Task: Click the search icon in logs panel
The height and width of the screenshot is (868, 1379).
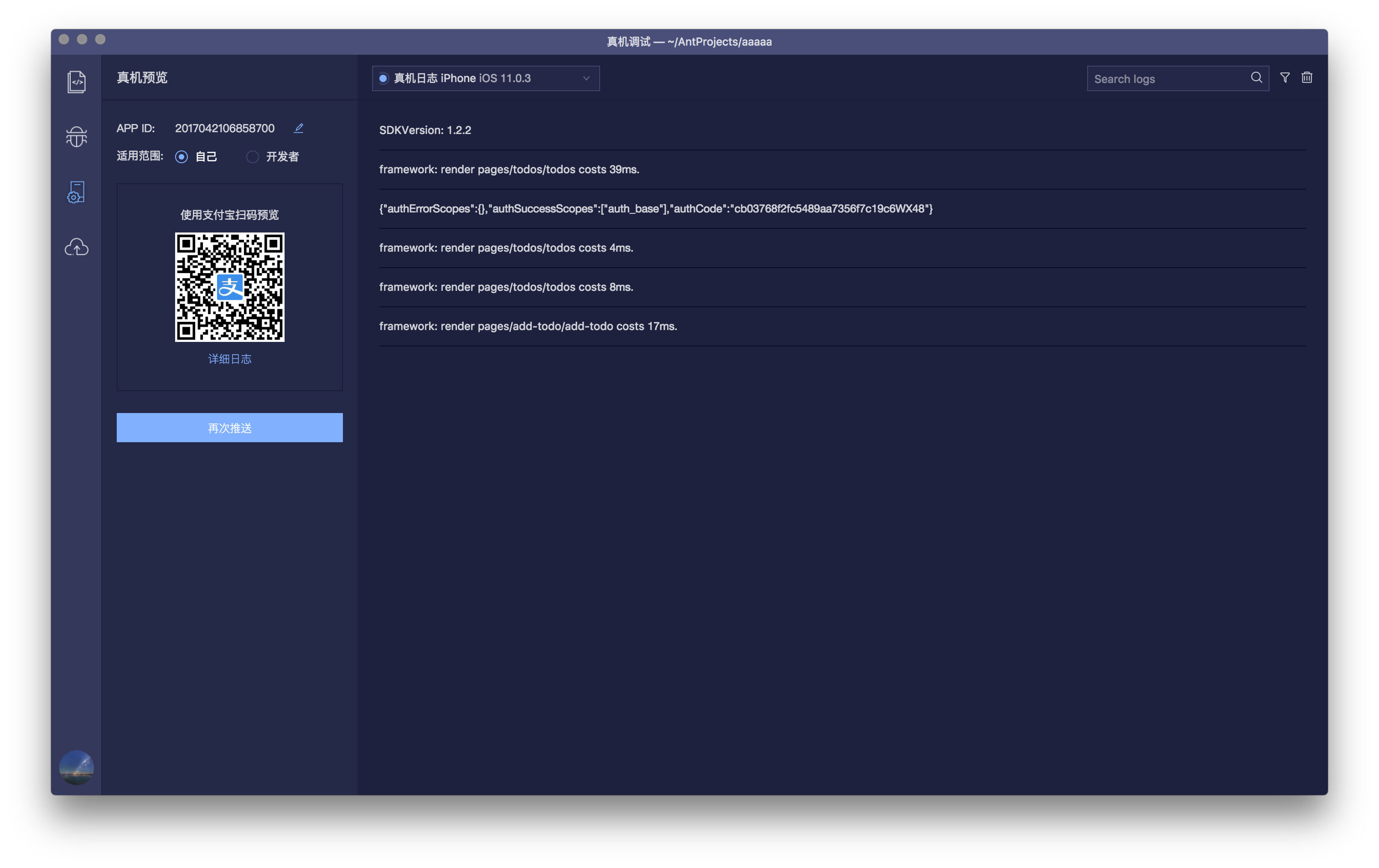Action: pos(1256,78)
